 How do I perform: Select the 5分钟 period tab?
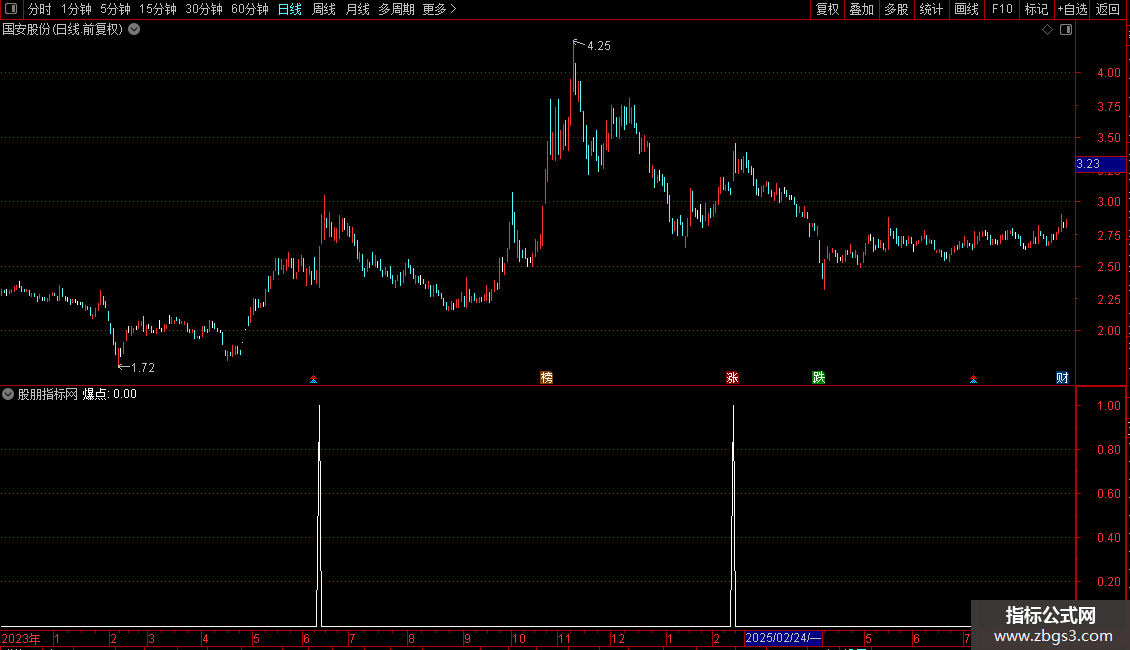point(115,9)
